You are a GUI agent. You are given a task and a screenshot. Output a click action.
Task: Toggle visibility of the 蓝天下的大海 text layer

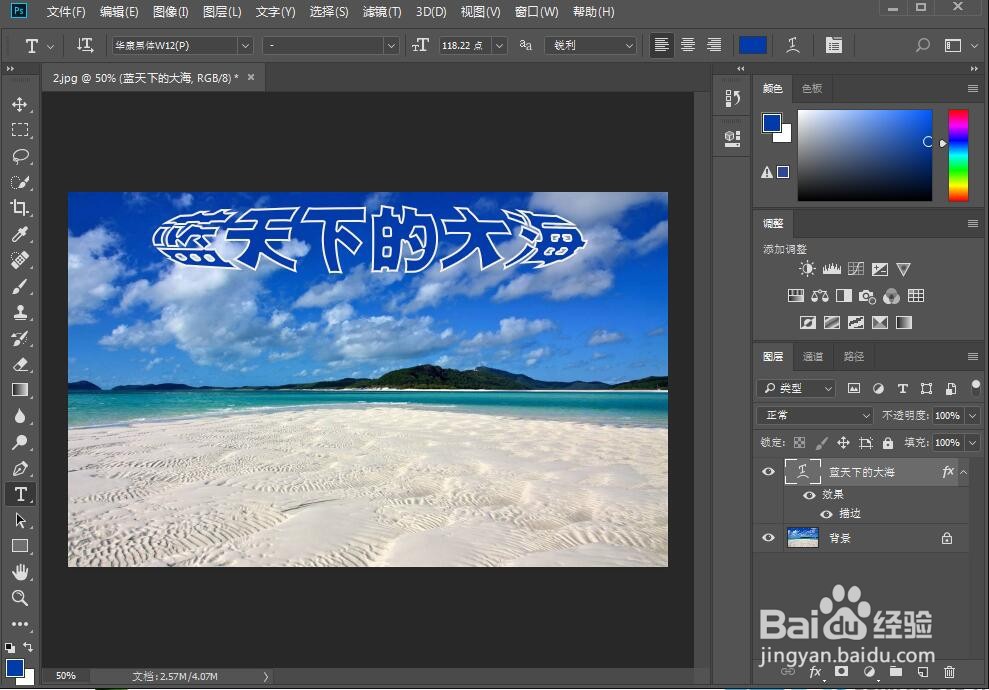pos(768,471)
